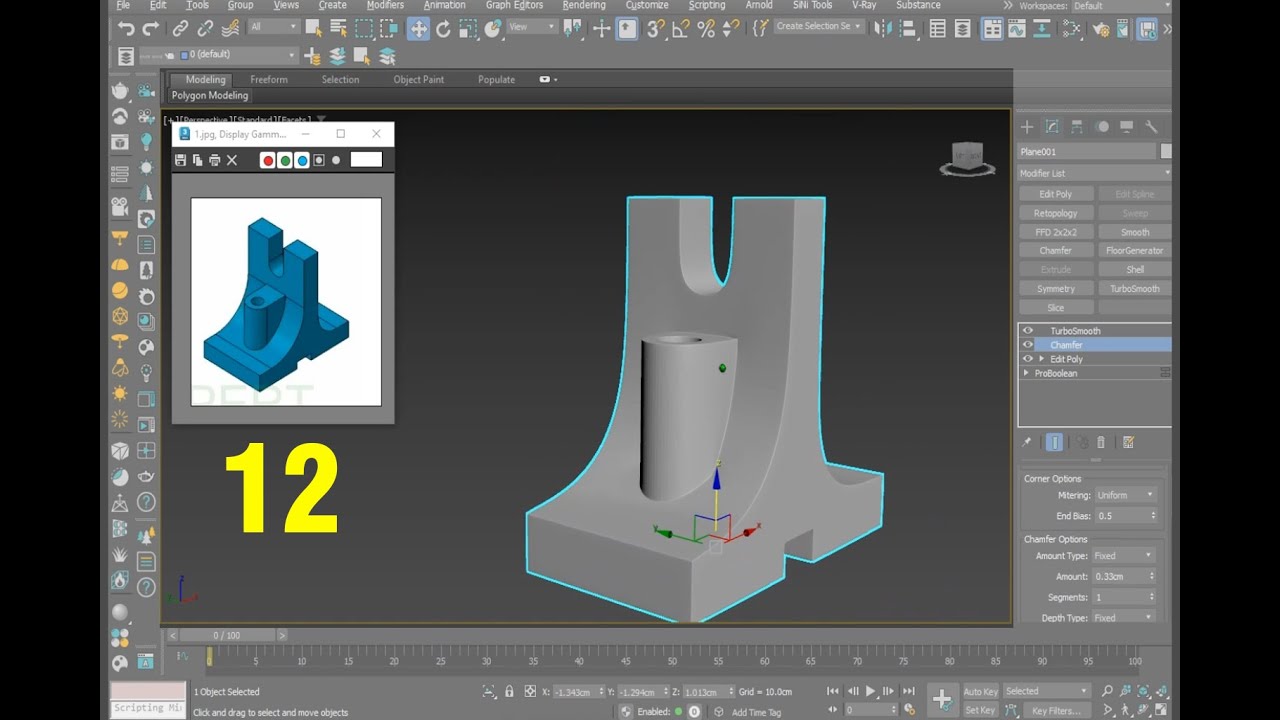Open the Render Setup teapot icon
The image size is (1280, 720).
(x=1100, y=29)
